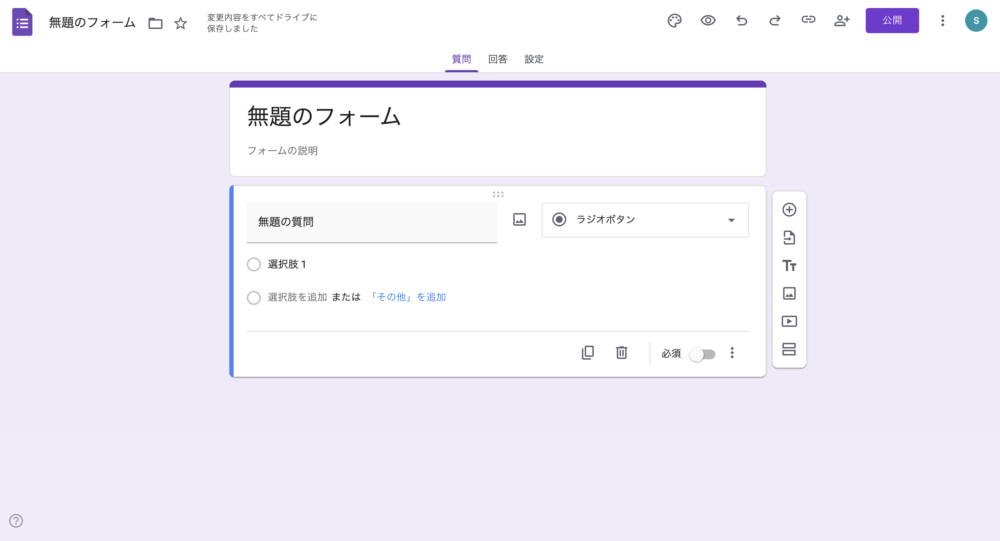Image resolution: width=1000 pixels, height=541 pixels.
Task: Add title and description from sidebar
Action: point(789,266)
